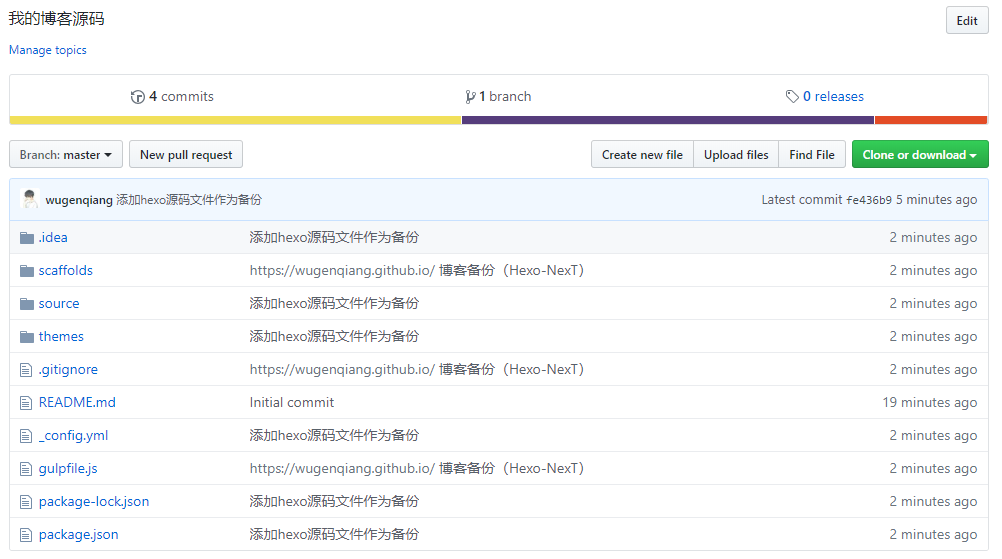
Task: Expand the Clone or download menu
Action: pyautogui.click(x=919, y=155)
